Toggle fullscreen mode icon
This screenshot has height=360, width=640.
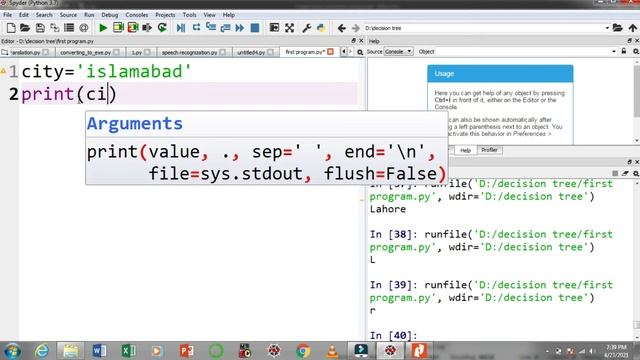(289, 28)
